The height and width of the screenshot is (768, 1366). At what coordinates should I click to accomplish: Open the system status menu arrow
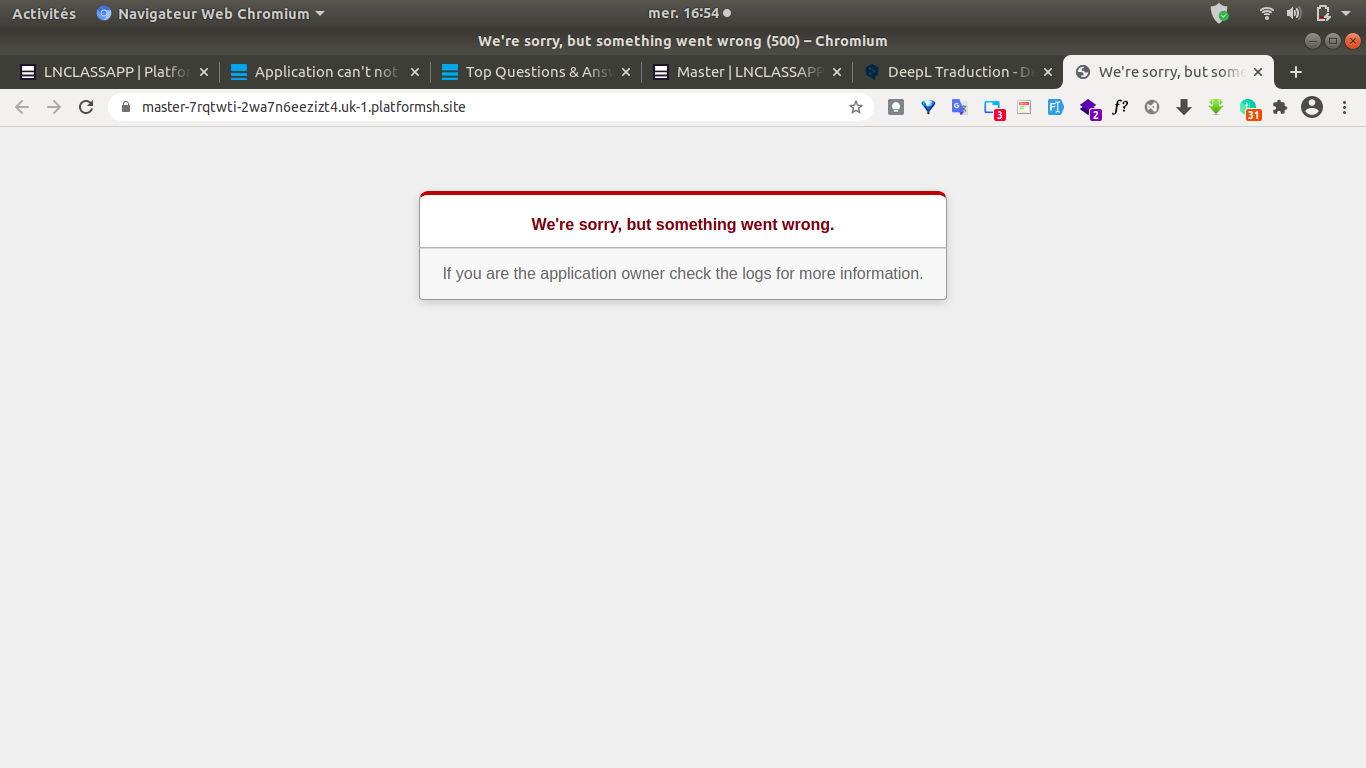[x=1346, y=14]
